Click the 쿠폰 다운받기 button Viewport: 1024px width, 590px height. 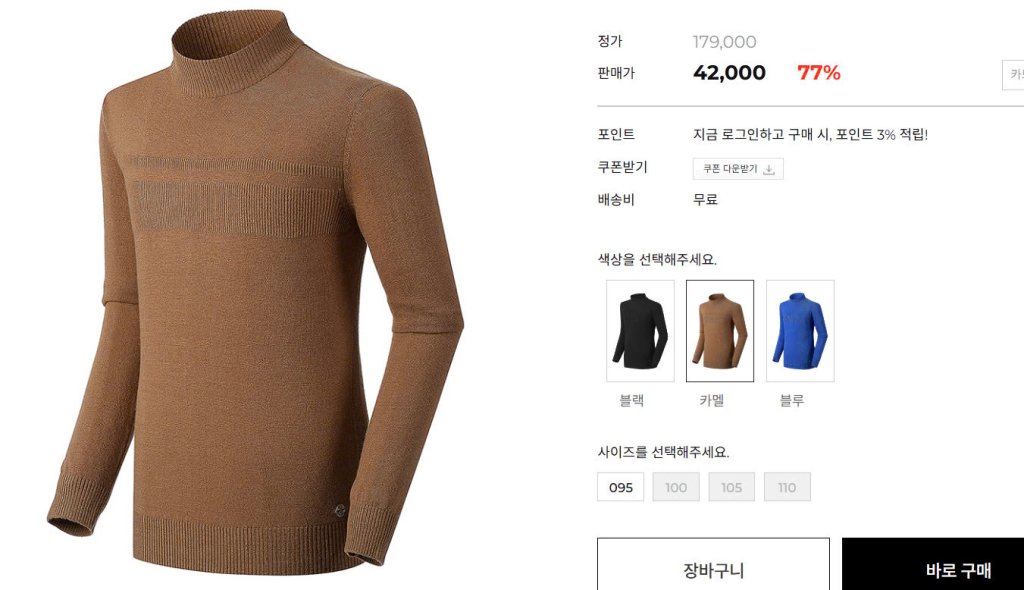(738, 169)
